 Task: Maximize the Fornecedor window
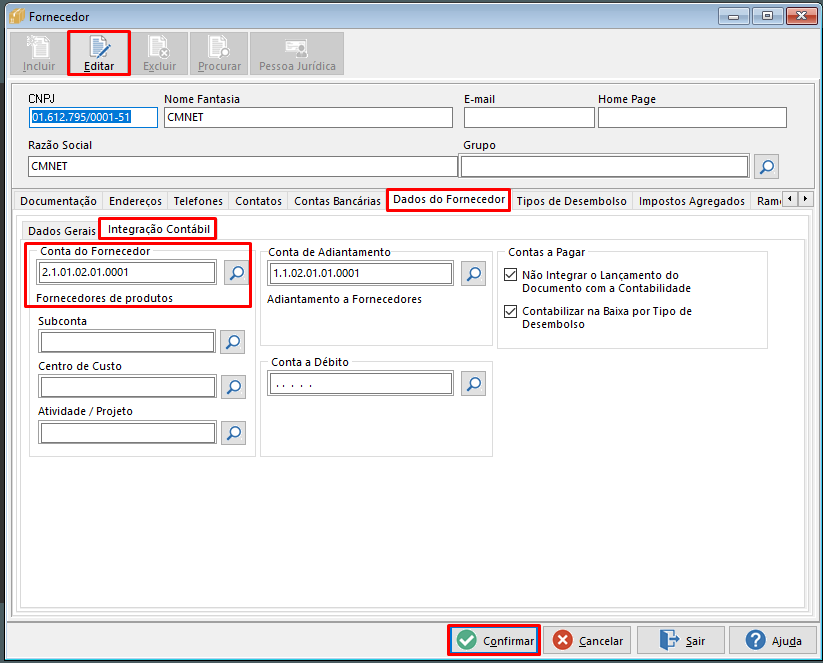[x=767, y=16]
